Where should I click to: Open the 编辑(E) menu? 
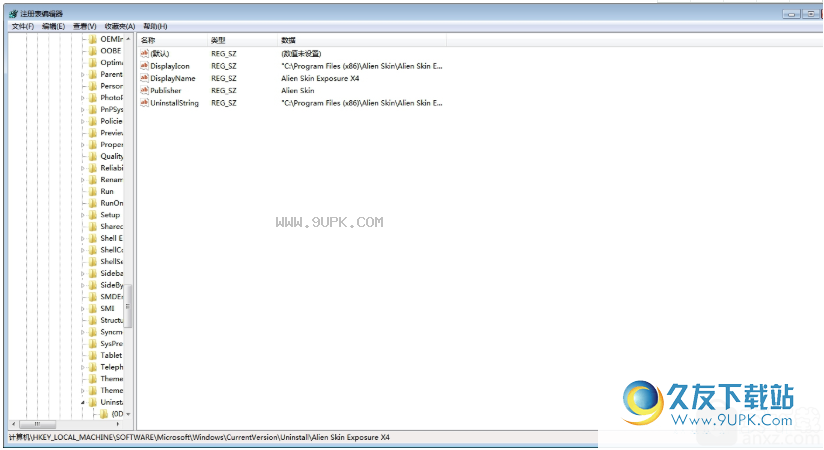[x=53, y=26]
